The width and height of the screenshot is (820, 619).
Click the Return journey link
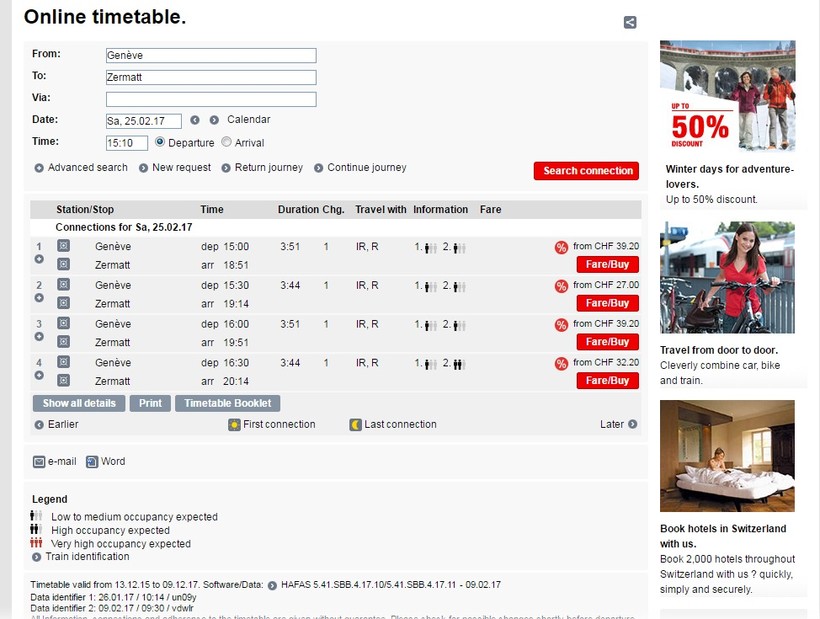pyautogui.click(x=263, y=168)
